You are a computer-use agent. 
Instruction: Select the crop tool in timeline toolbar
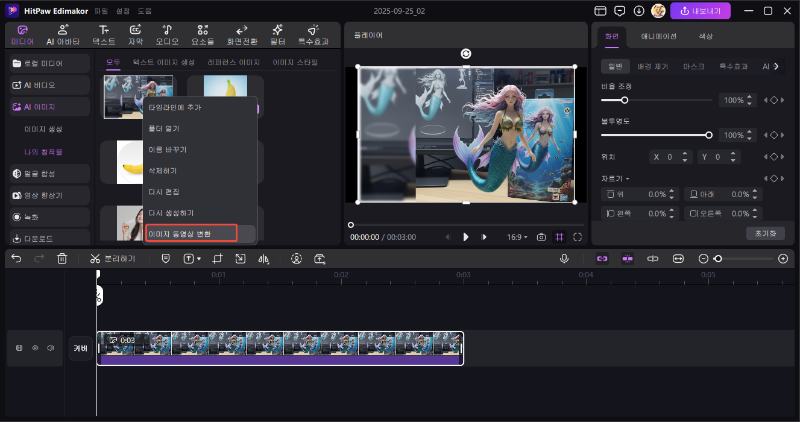(x=217, y=259)
